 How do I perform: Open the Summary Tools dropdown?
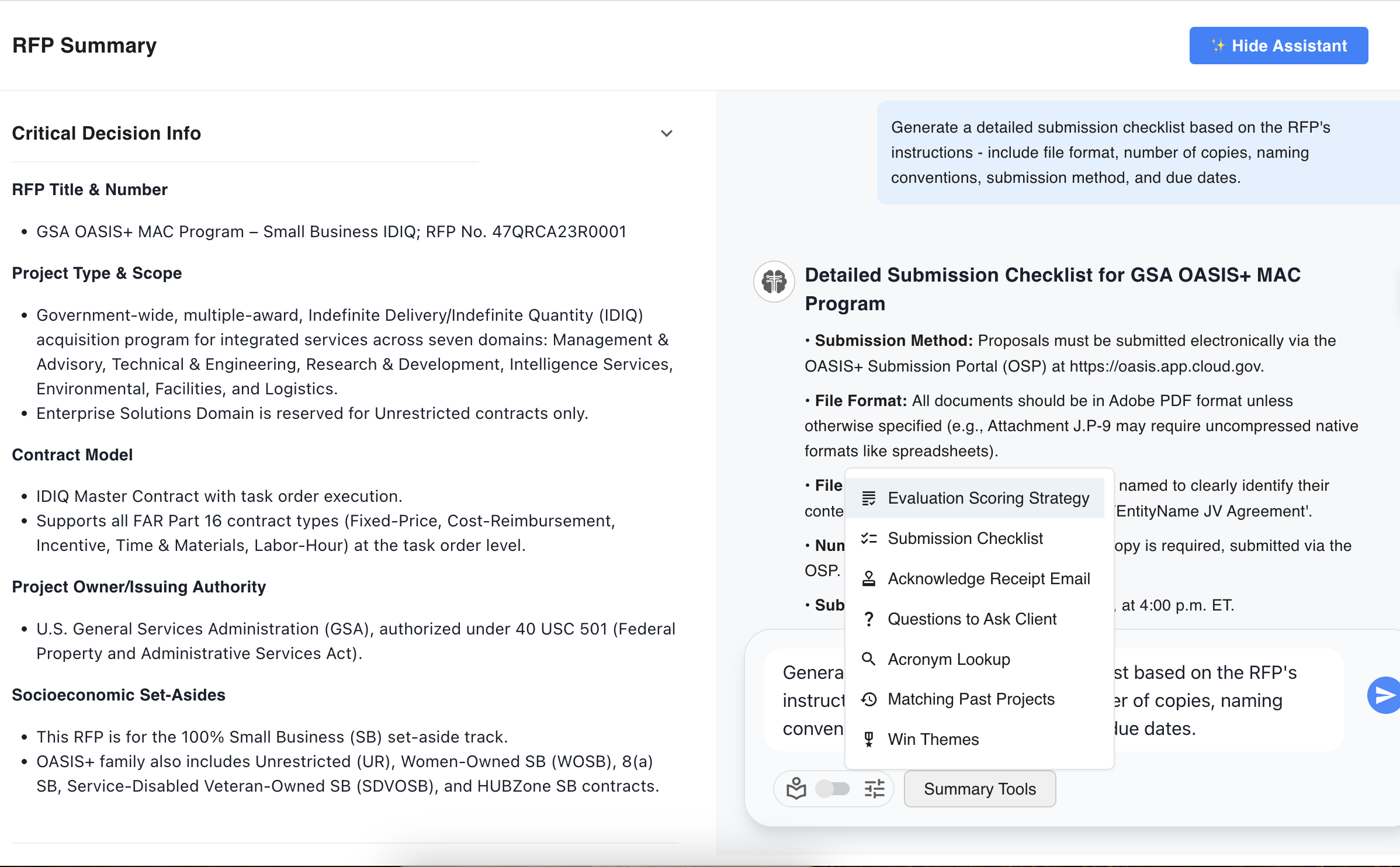coord(979,789)
